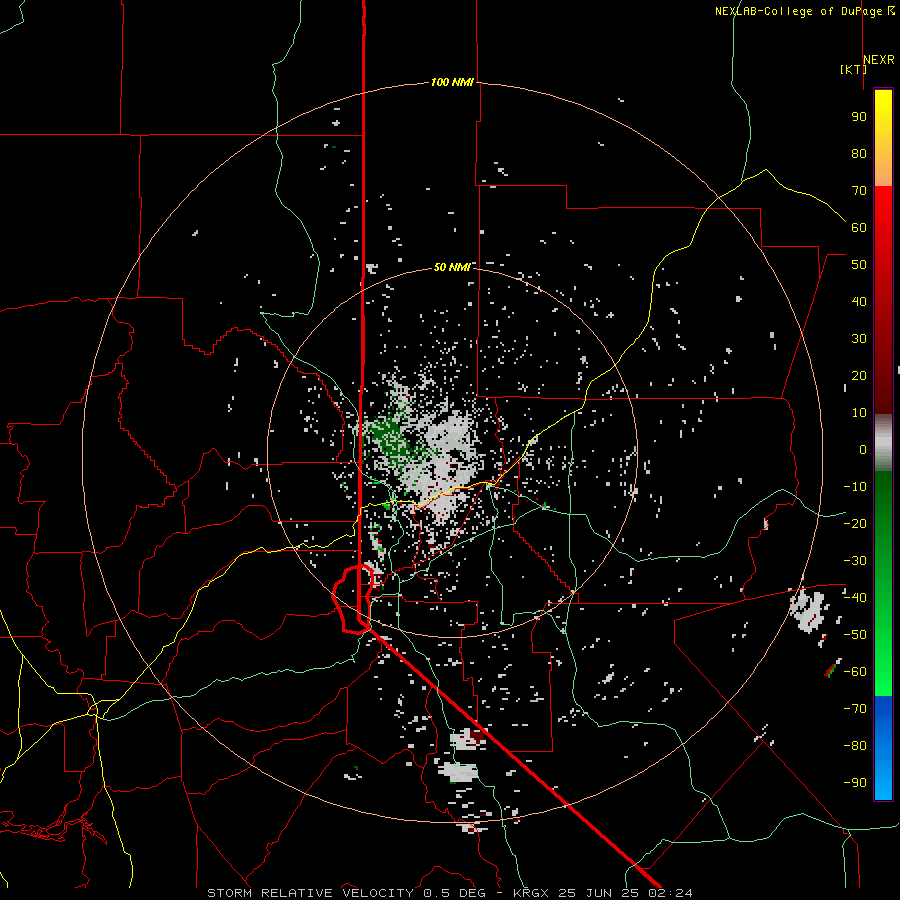The width and height of the screenshot is (900, 900).
Task: Click the "100 NMI" range ring label
Action: click(452, 83)
